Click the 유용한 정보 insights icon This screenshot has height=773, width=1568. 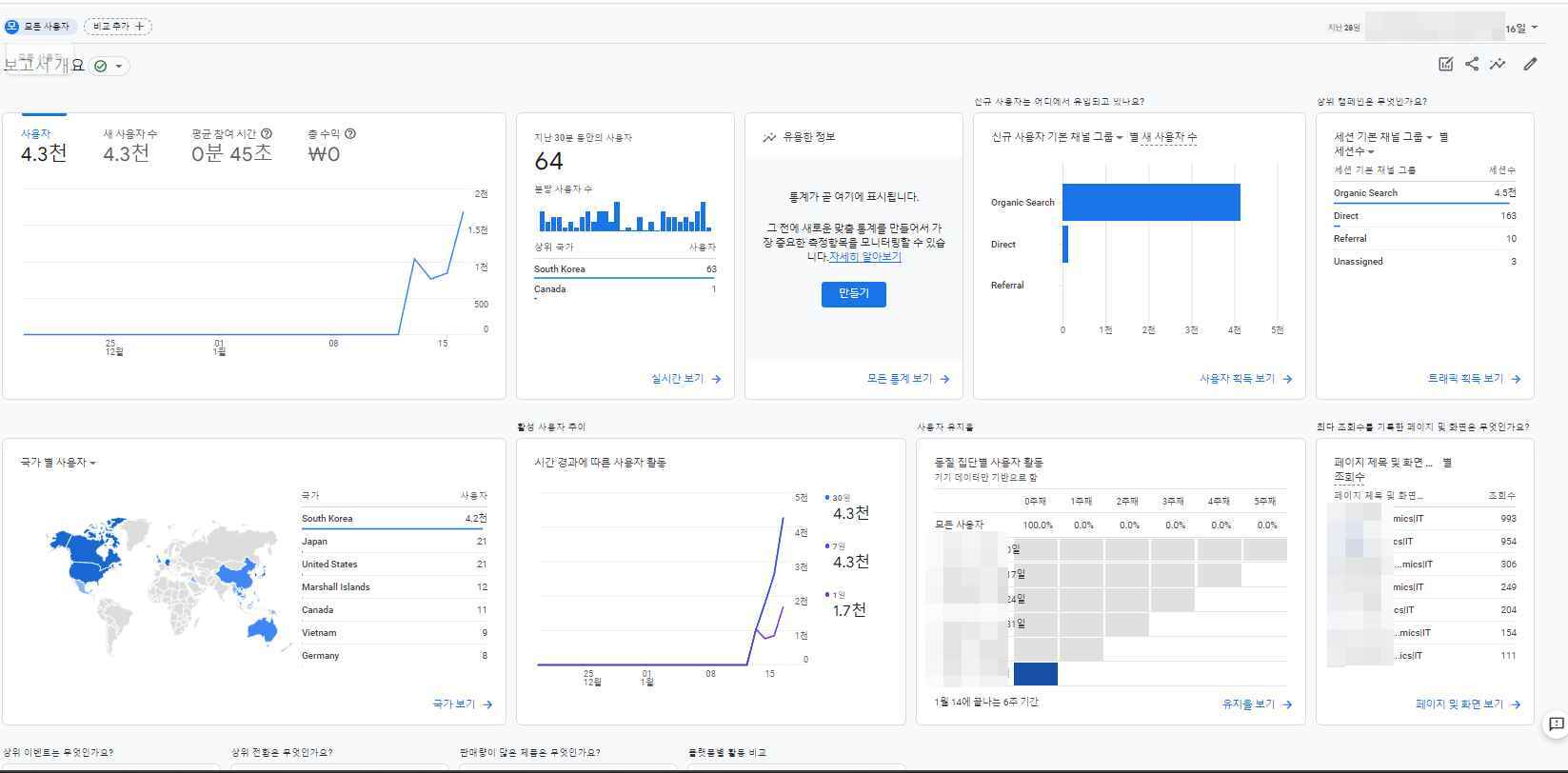pos(769,137)
